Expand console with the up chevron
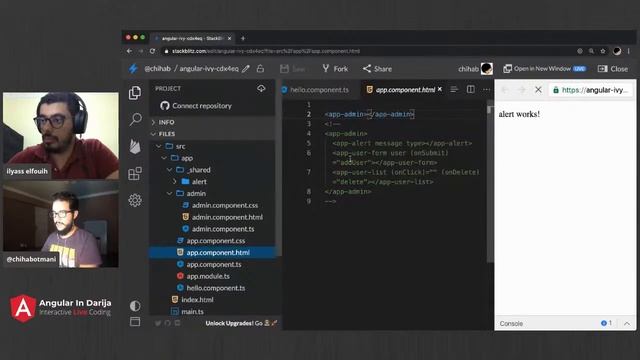 coord(627,323)
